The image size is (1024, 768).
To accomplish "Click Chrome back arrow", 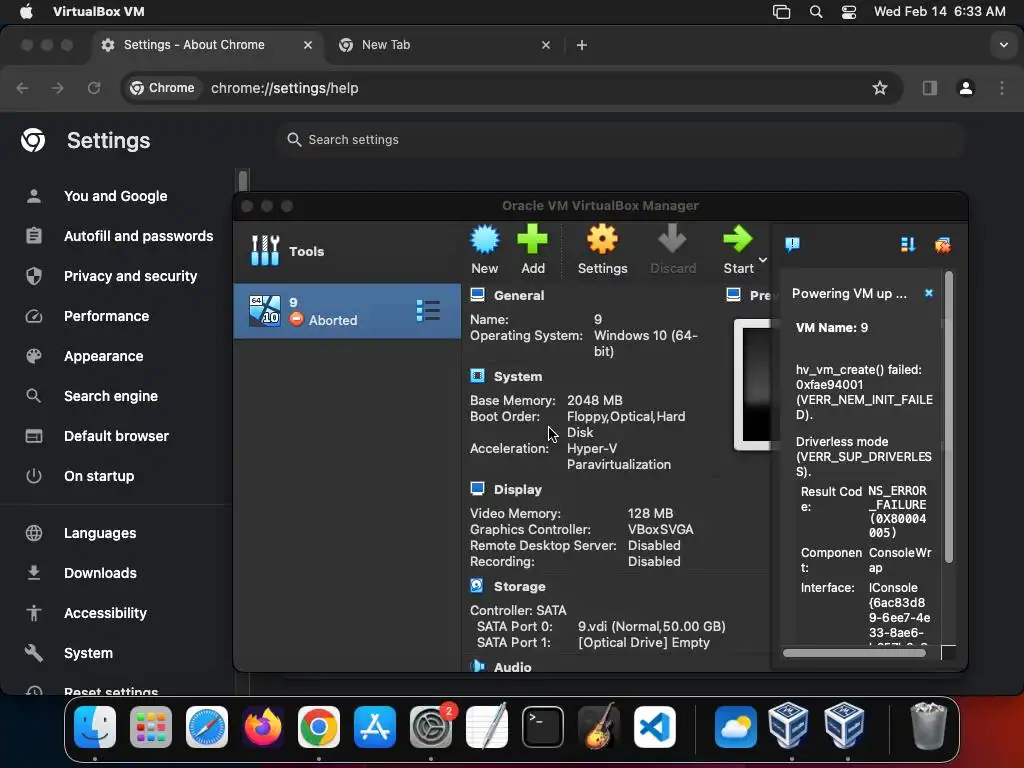I will [22, 88].
